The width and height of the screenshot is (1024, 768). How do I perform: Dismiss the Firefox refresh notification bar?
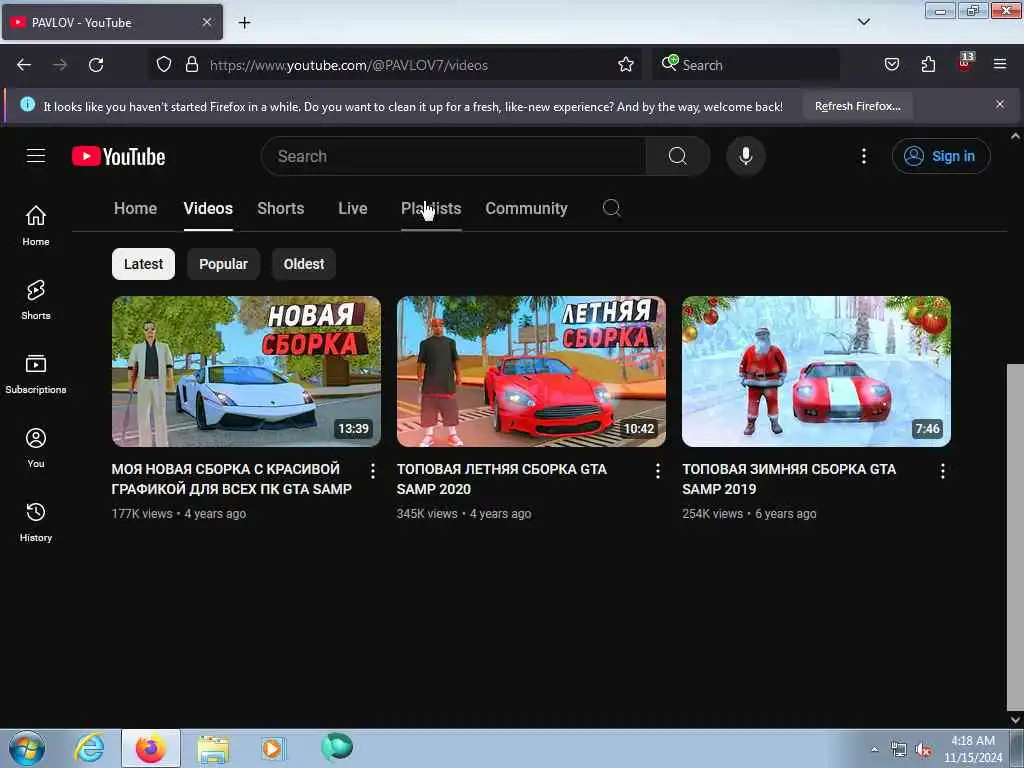point(1000,104)
